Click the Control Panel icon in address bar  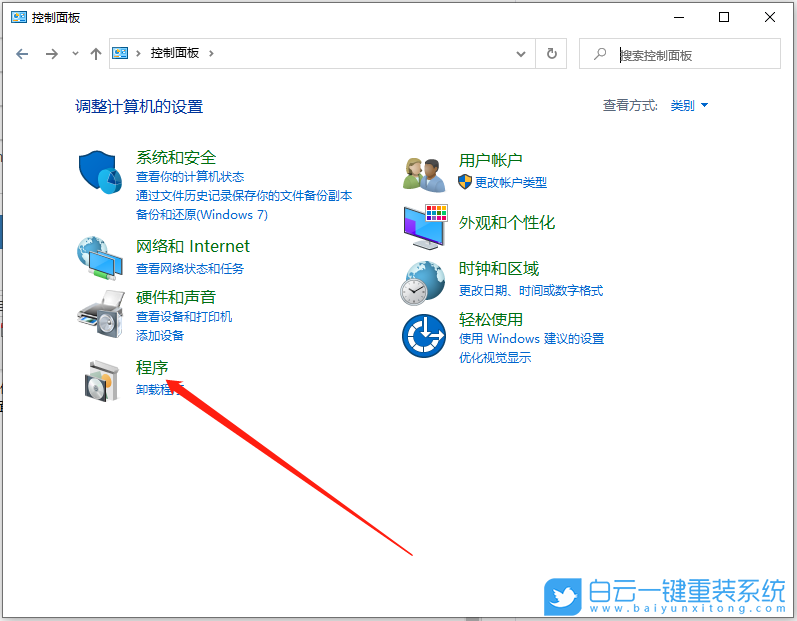click(x=120, y=53)
